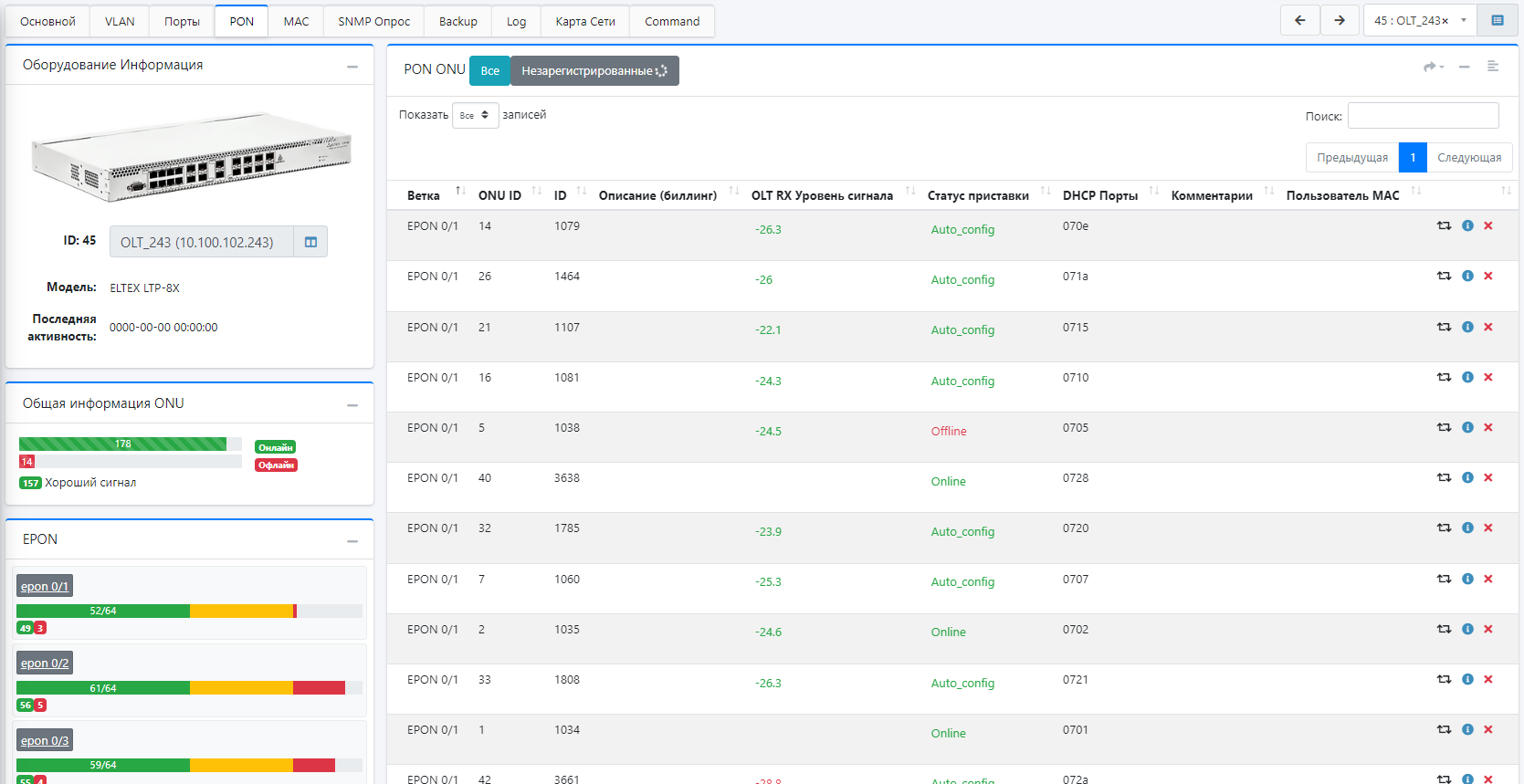Open the SNMP Опрос tab
The image size is (1524, 784).
pos(373,21)
